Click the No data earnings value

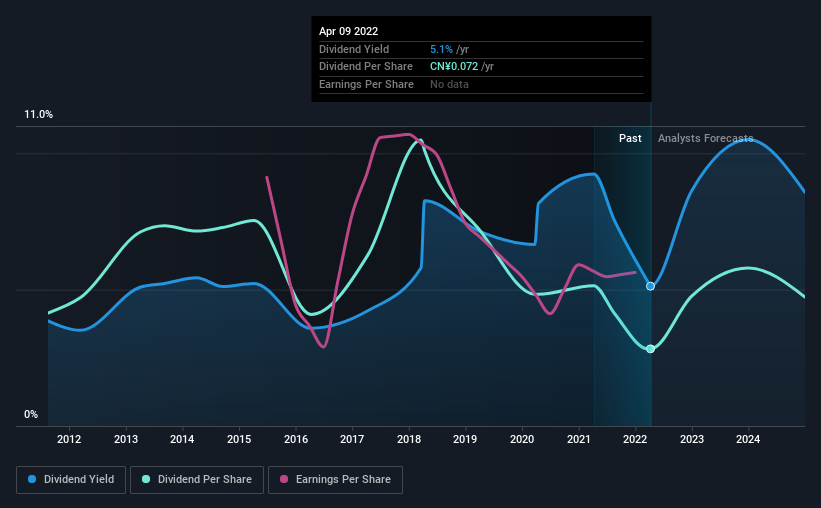click(x=449, y=84)
